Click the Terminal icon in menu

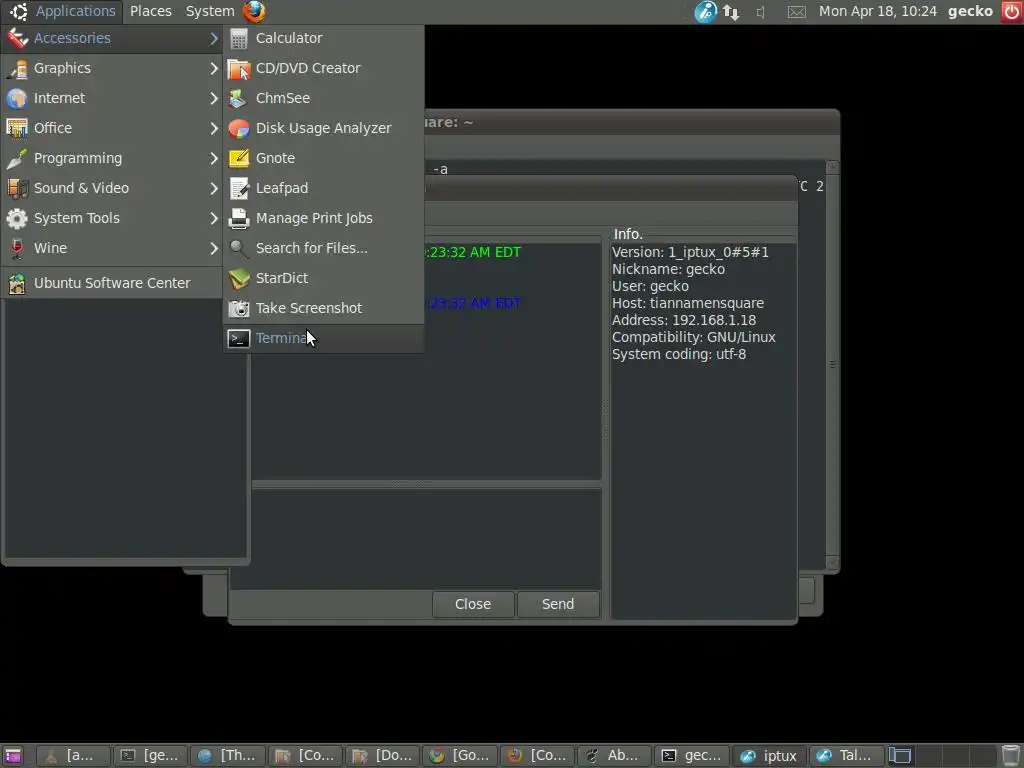239,338
